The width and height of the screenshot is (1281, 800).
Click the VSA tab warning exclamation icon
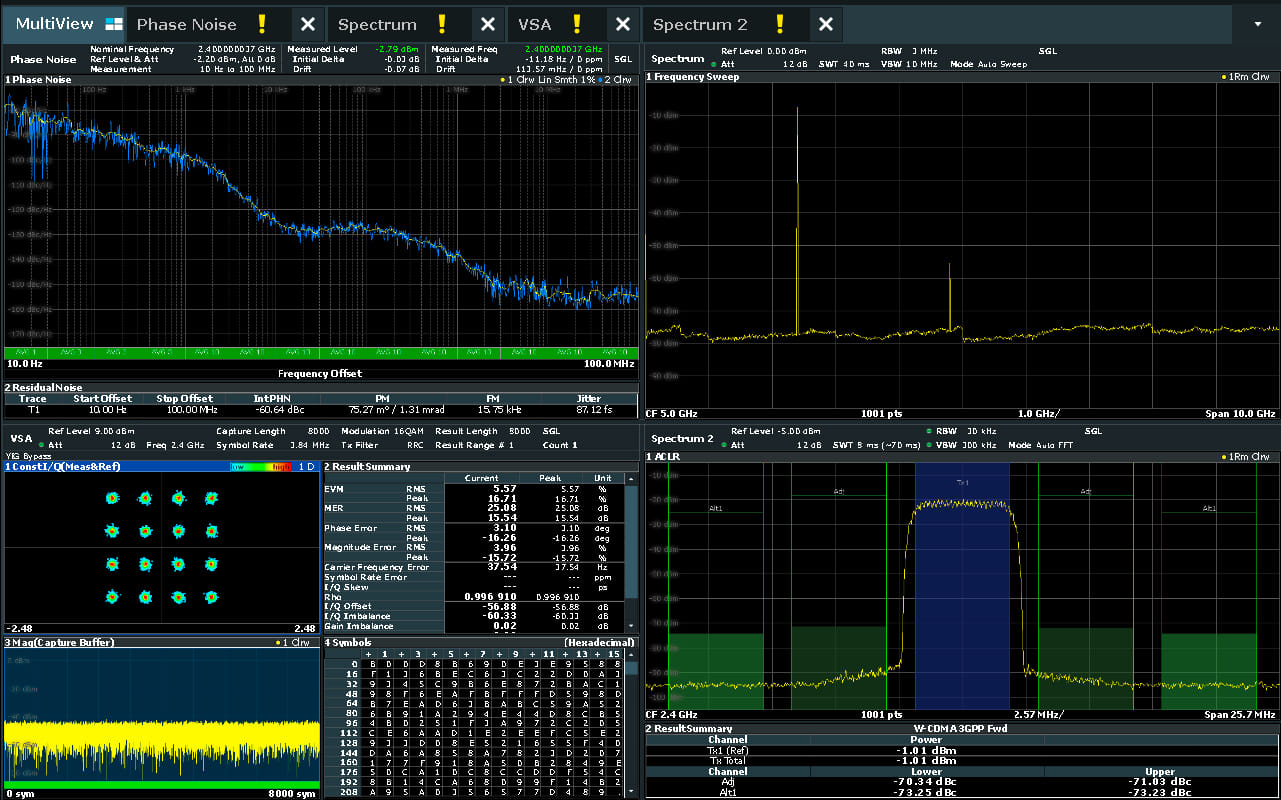pyautogui.click(x=577, y=24)
